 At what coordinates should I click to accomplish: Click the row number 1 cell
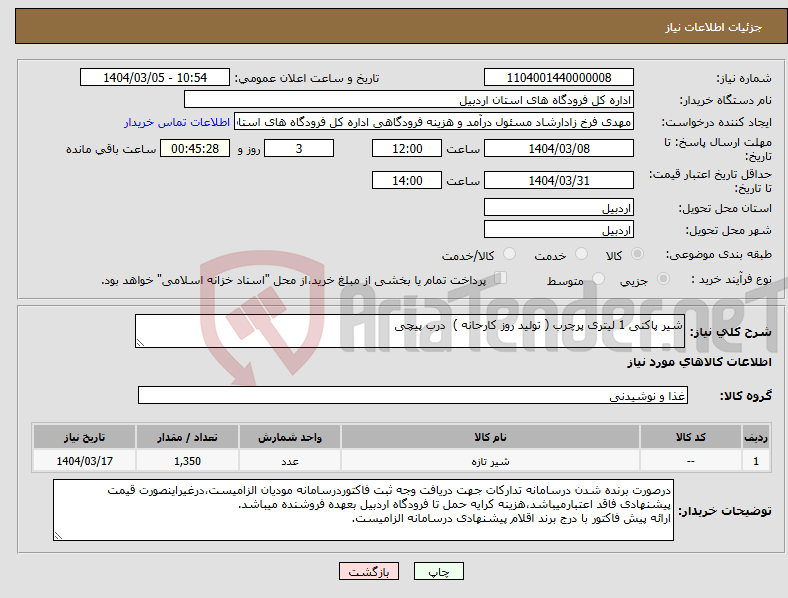click(x=756, y=461)
